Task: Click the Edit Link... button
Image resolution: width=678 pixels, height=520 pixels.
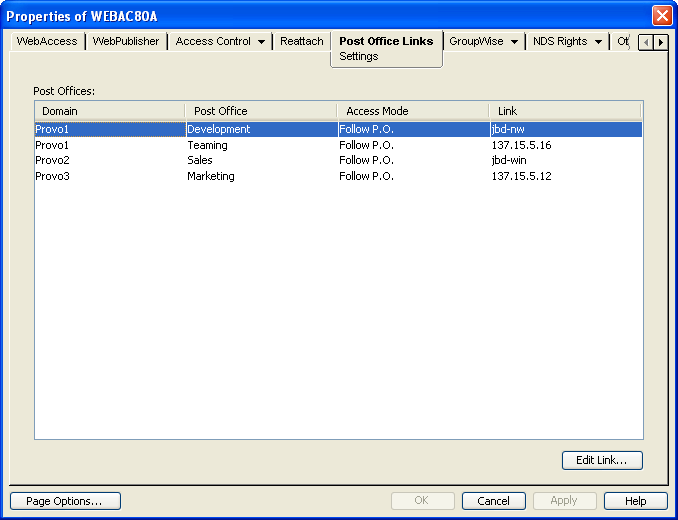Action: (602, 460)
